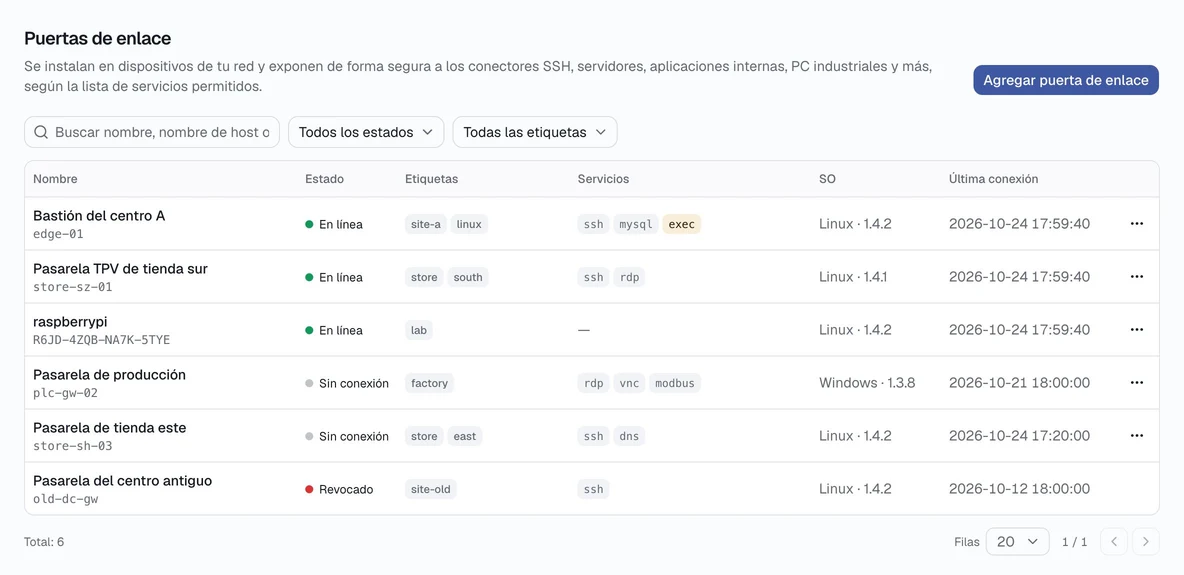Click the search magnifier icon
Image resolution: width=1184 pixels, height=575 pixels.
coord(42,132)
